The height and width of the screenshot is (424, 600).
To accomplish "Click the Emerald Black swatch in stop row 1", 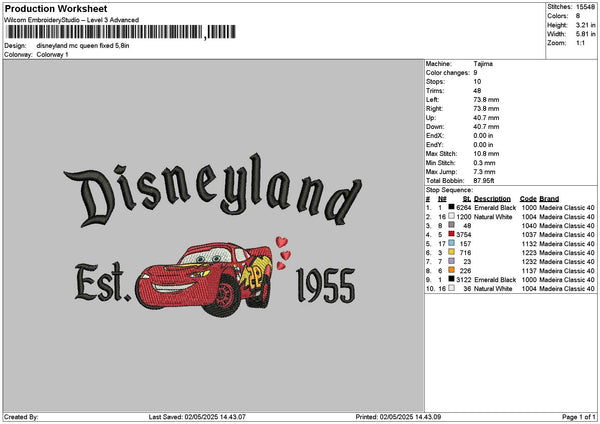I will (452, 207).
